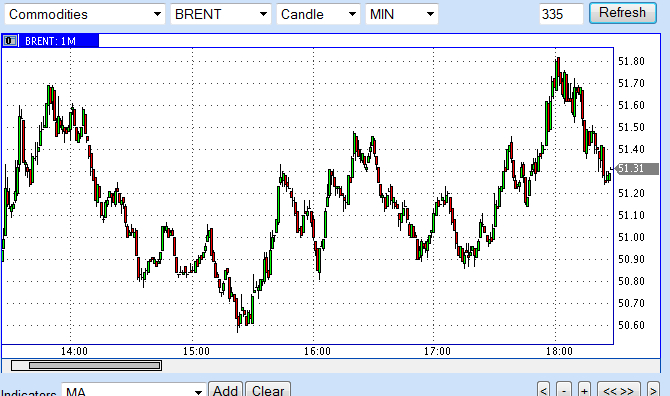
Task: Click the < scroll-left chart button
Action: (544, 390)
